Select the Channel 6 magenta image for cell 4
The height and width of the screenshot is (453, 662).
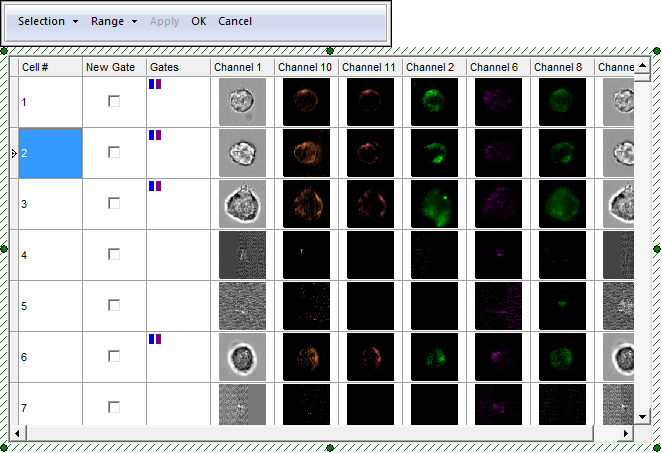point(498,255)
